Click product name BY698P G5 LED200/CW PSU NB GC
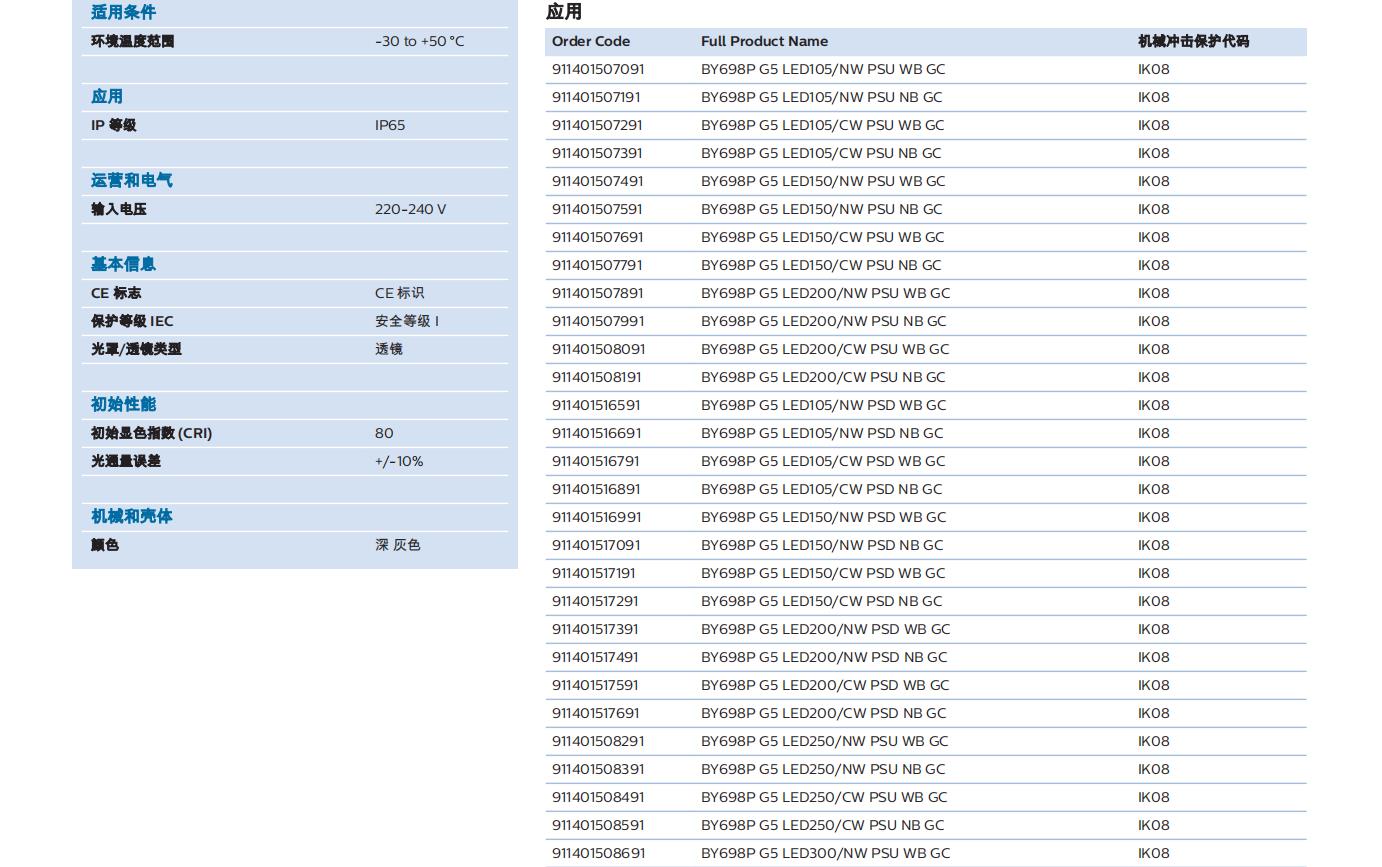Viewport: 1382px width, 867px height. [823, 377]
